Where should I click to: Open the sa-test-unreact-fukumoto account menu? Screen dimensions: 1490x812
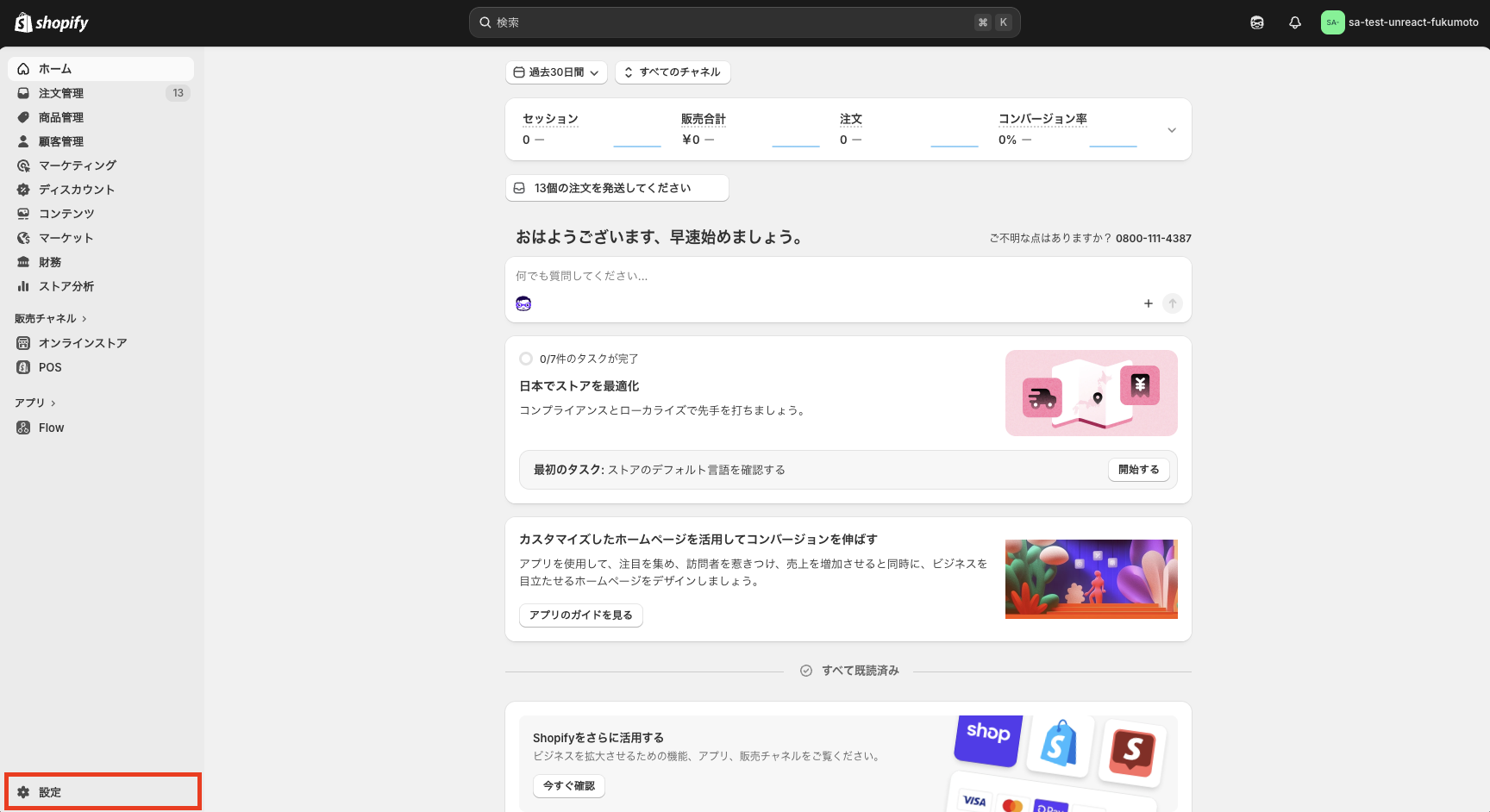(x=1400, y=22)
